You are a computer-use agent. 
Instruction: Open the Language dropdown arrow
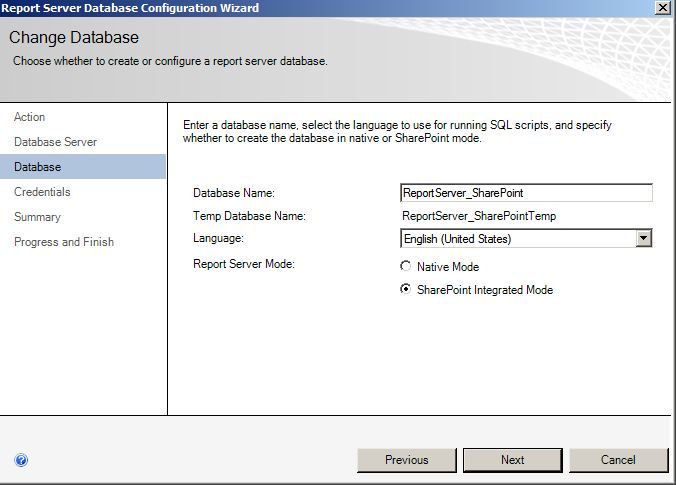pos(643,238)
